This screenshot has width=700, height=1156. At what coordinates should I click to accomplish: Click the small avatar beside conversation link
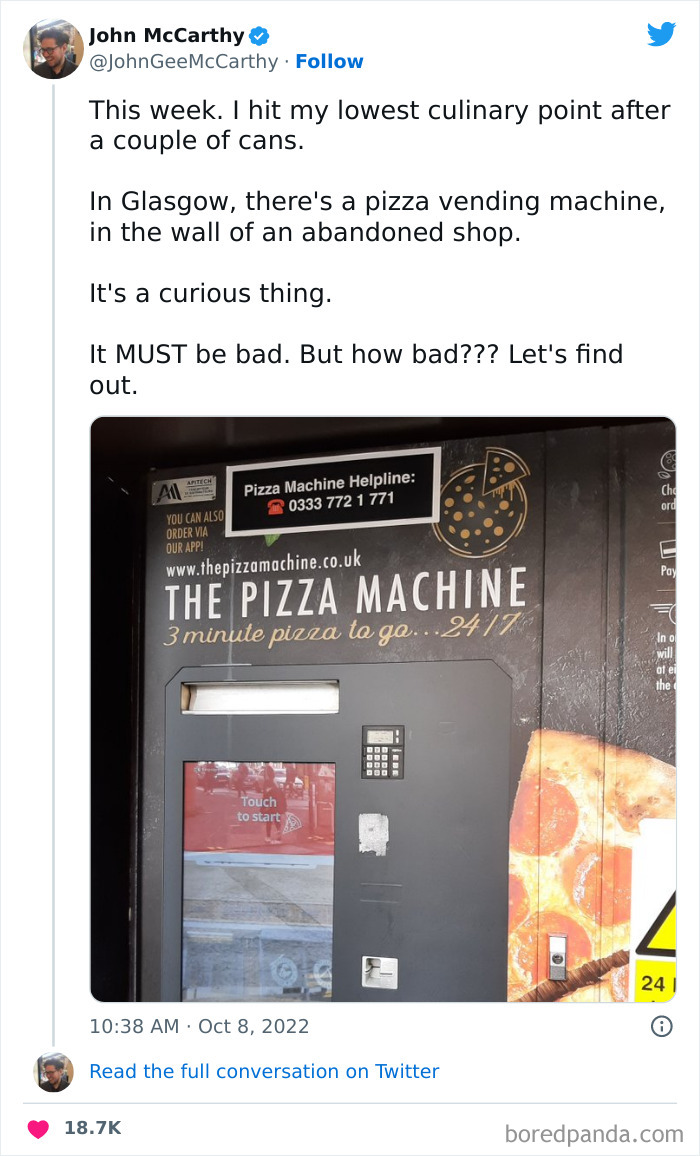pos(54,1072)
